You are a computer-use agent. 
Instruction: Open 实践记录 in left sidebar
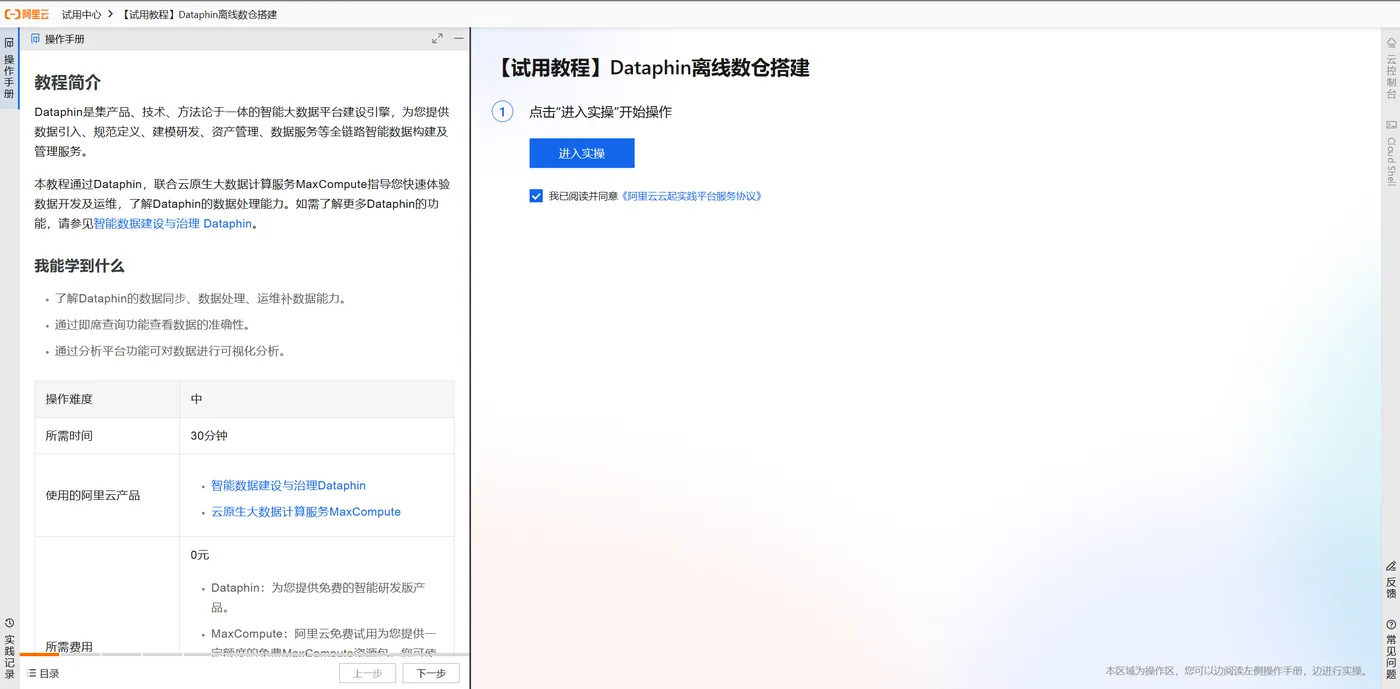click(9, 649)
